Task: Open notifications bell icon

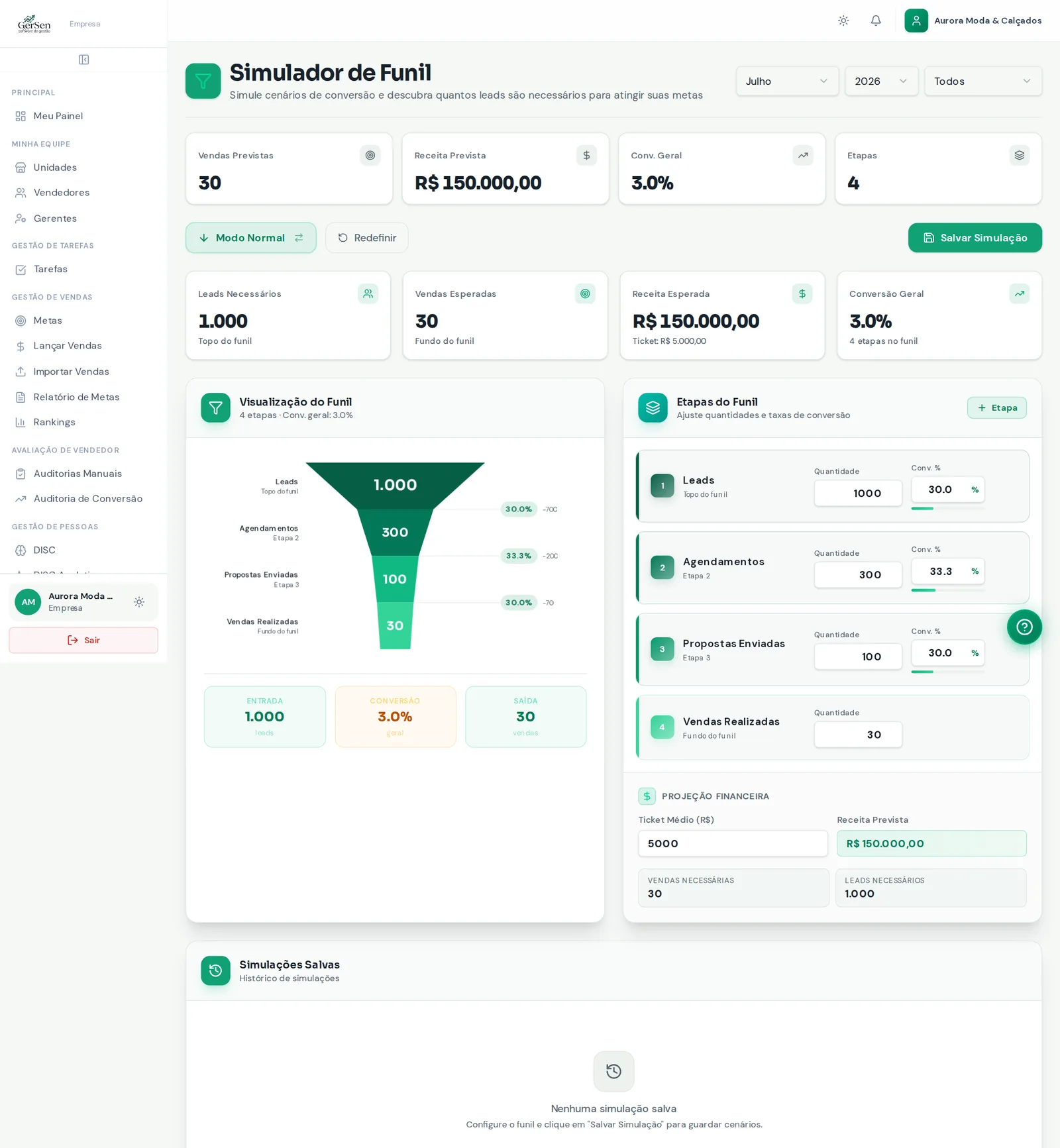Action: (x=876, y=21)
